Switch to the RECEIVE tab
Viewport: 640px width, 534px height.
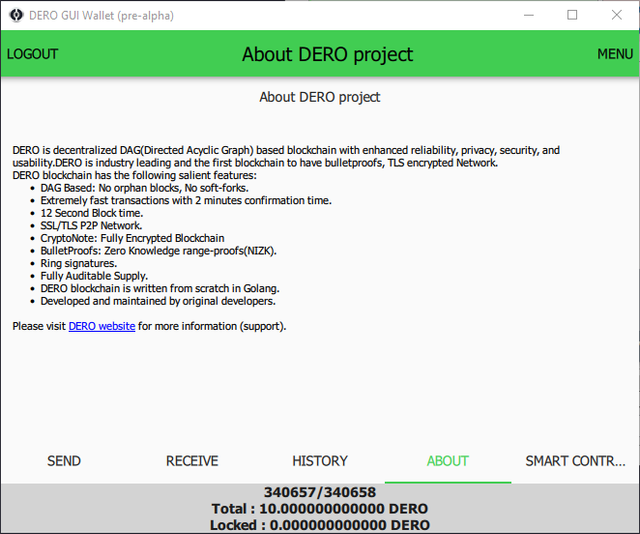click(x=192, y=461)
